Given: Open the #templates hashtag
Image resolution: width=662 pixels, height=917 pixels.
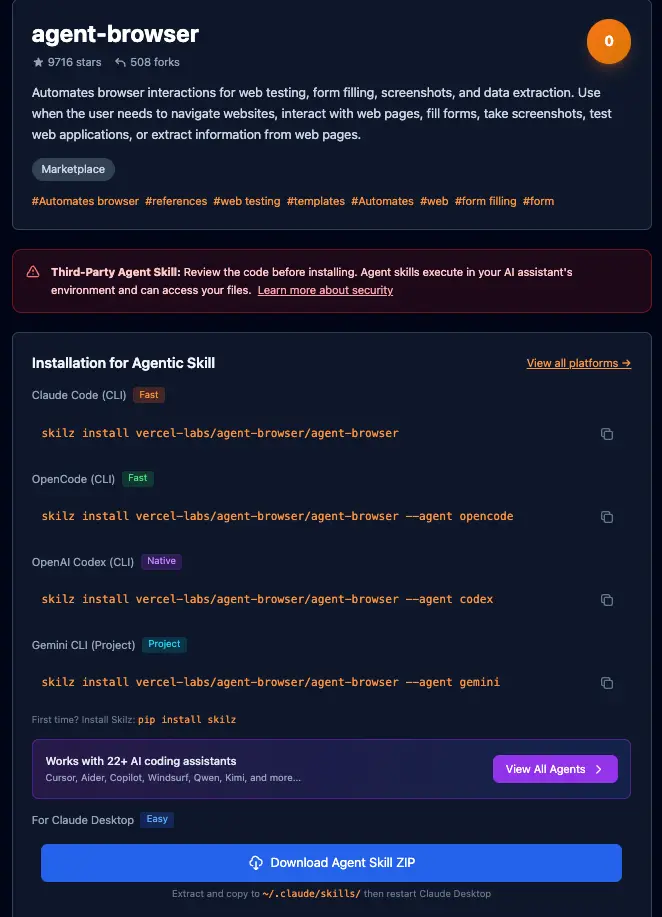Looking at the screenshot, I should pos(315,201).
